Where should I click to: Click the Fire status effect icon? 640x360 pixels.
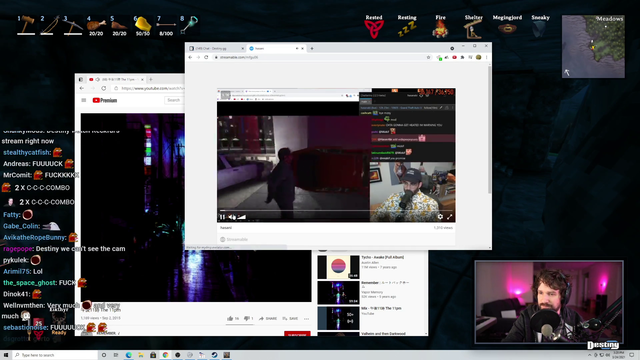[x=440, y=29]
